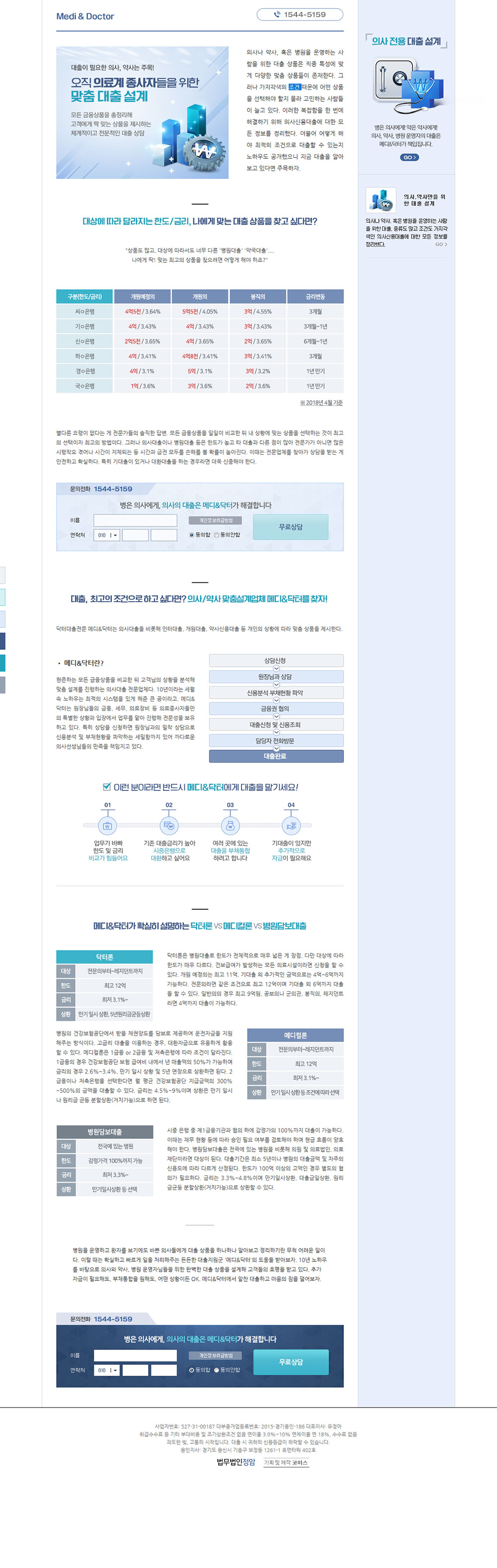Click 이름 field in dark navy consultation form
Screen dimensions: 497x1568
tap(135, 1355)
